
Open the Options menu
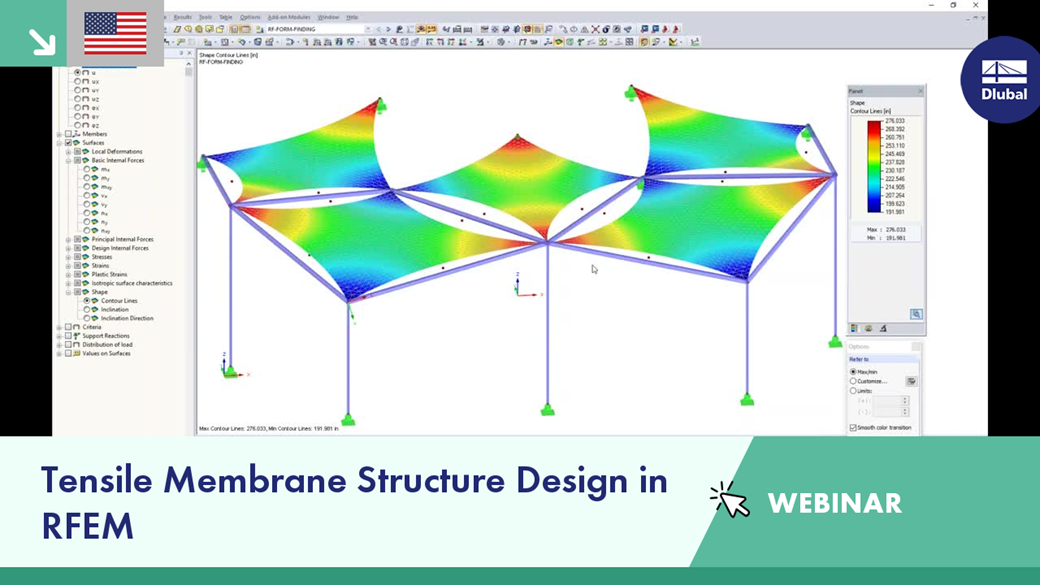click(250, 17)
